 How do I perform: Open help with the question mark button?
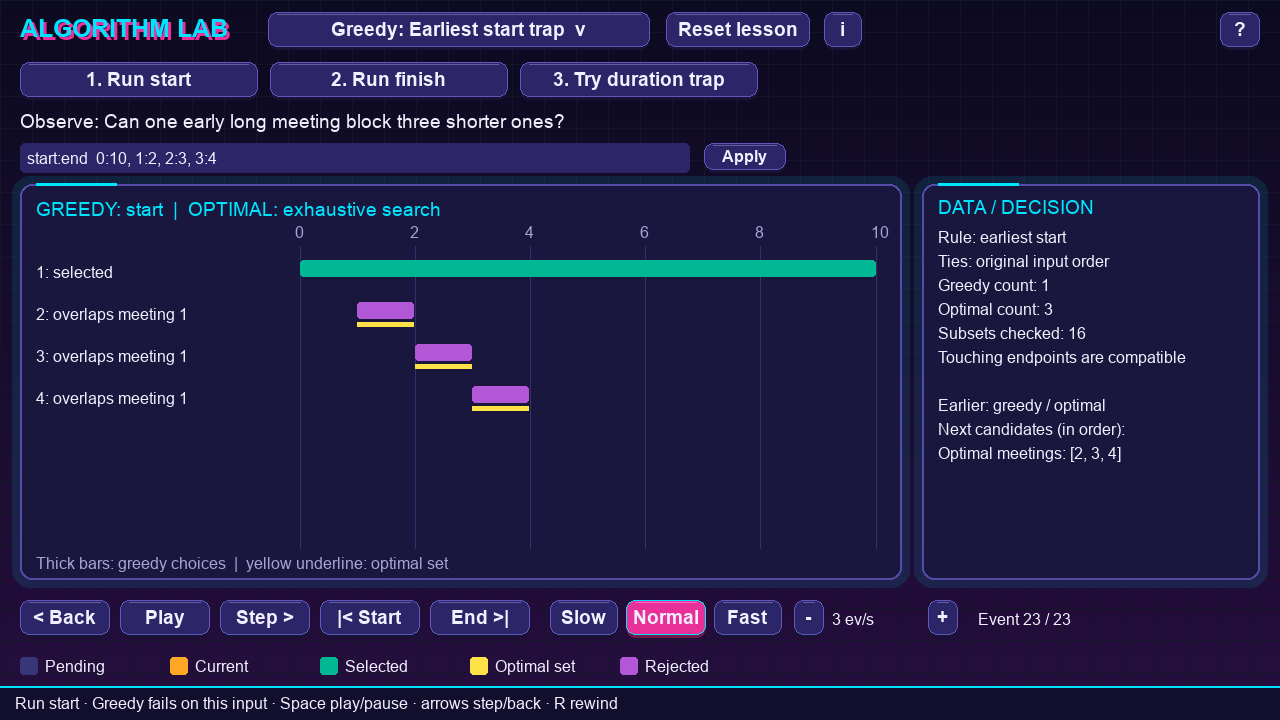(1240, 30)
